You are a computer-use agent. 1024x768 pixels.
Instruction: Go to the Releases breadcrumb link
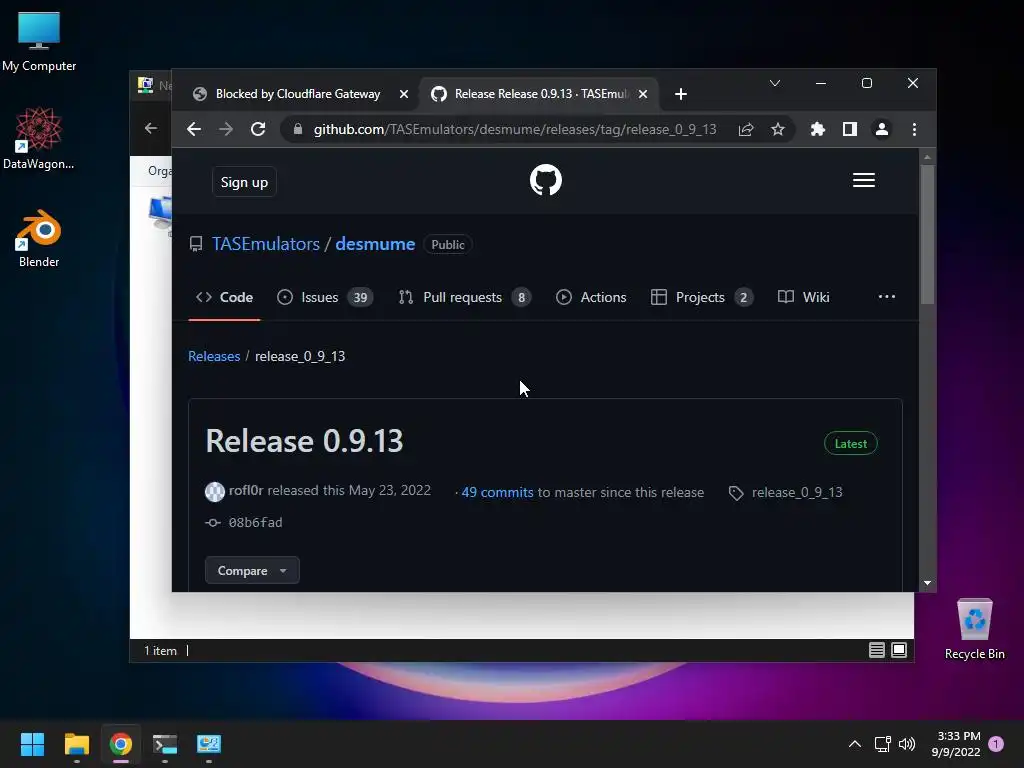click(x=214, y=356)
